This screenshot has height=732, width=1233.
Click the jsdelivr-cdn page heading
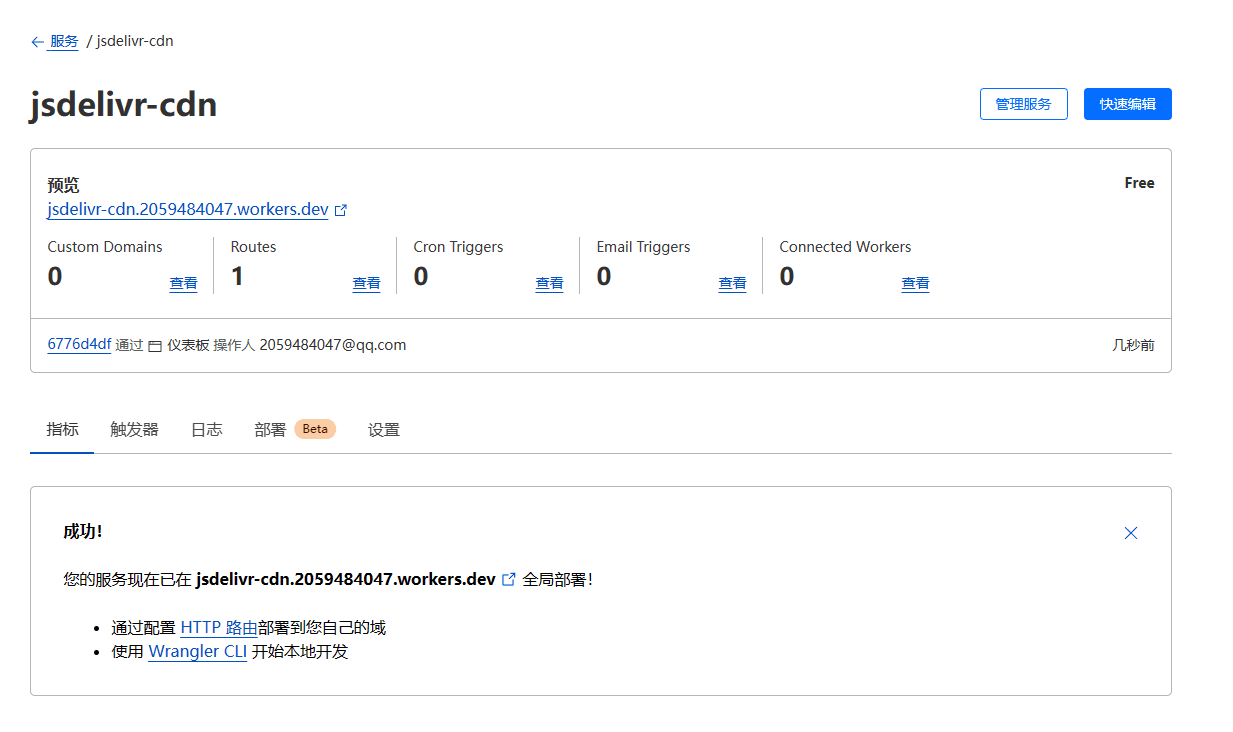coord(123,104)
